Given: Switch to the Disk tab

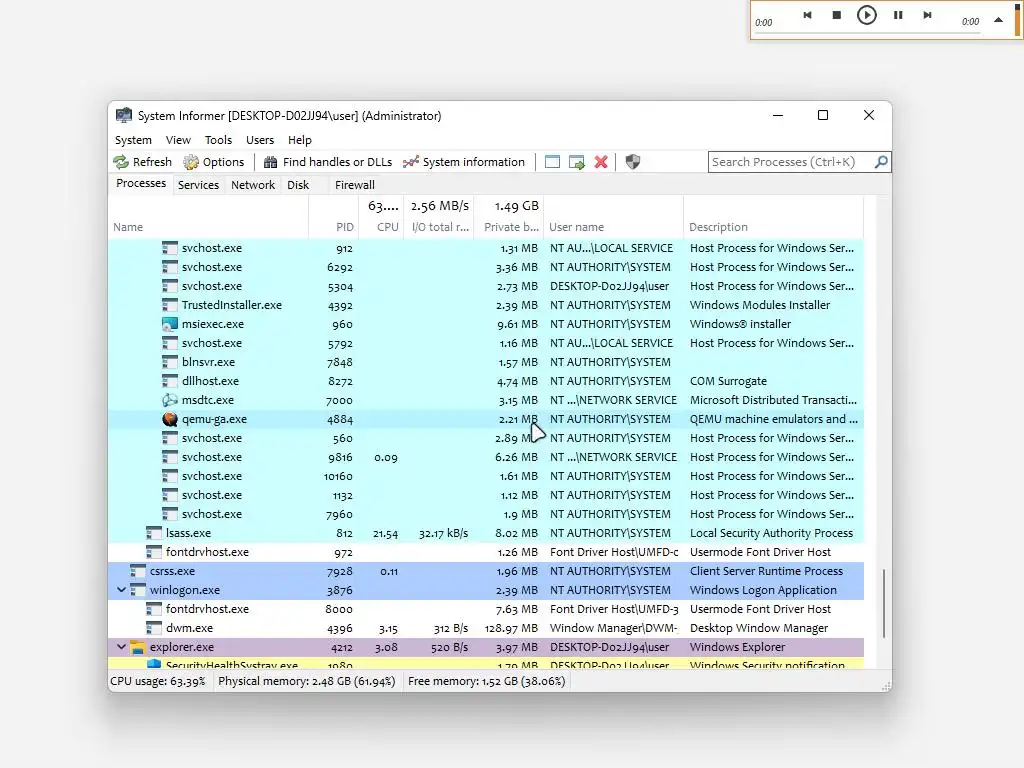Looking at the screenshot, I should [x=298, y=185].
